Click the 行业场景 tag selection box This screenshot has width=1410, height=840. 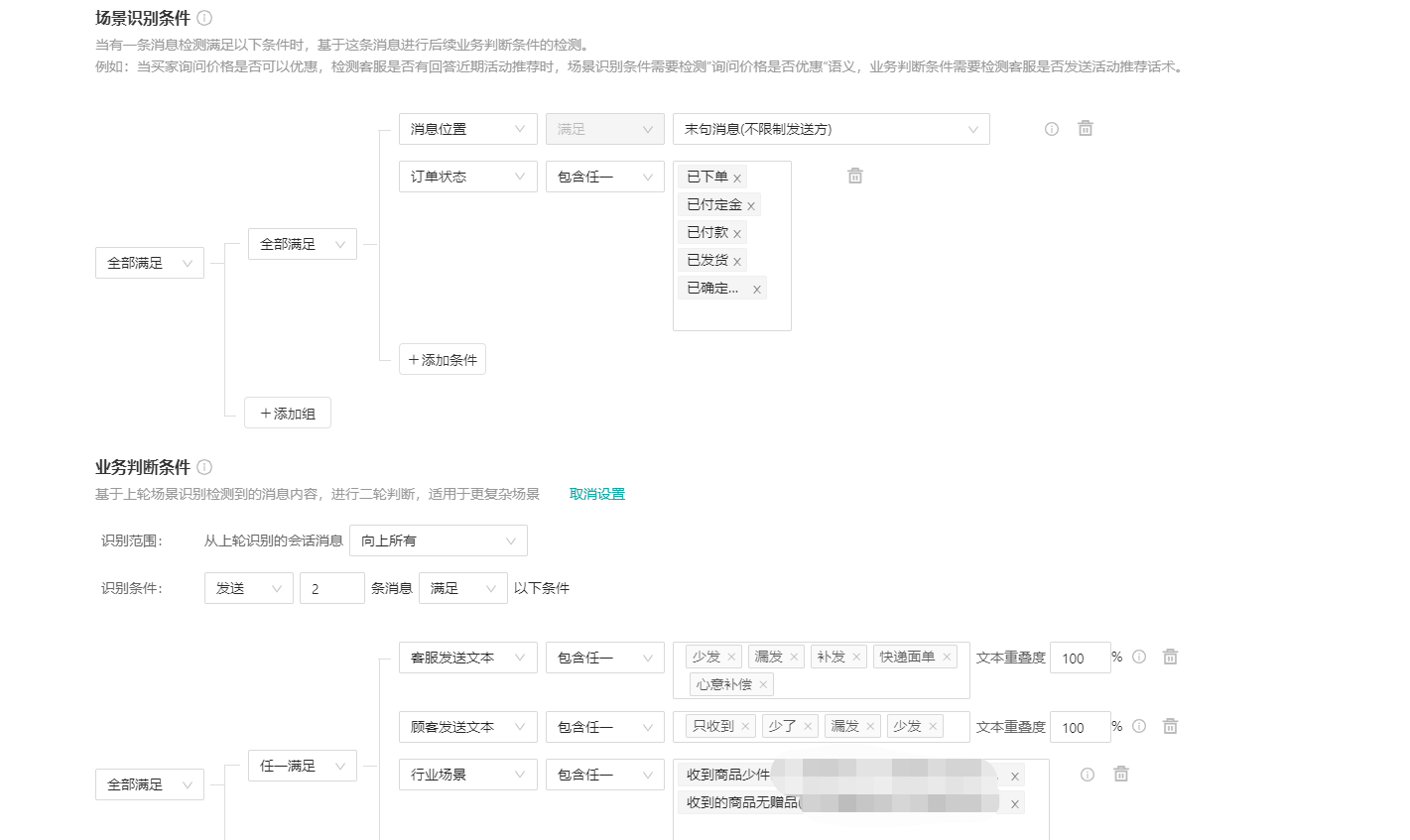pos(860,799)
